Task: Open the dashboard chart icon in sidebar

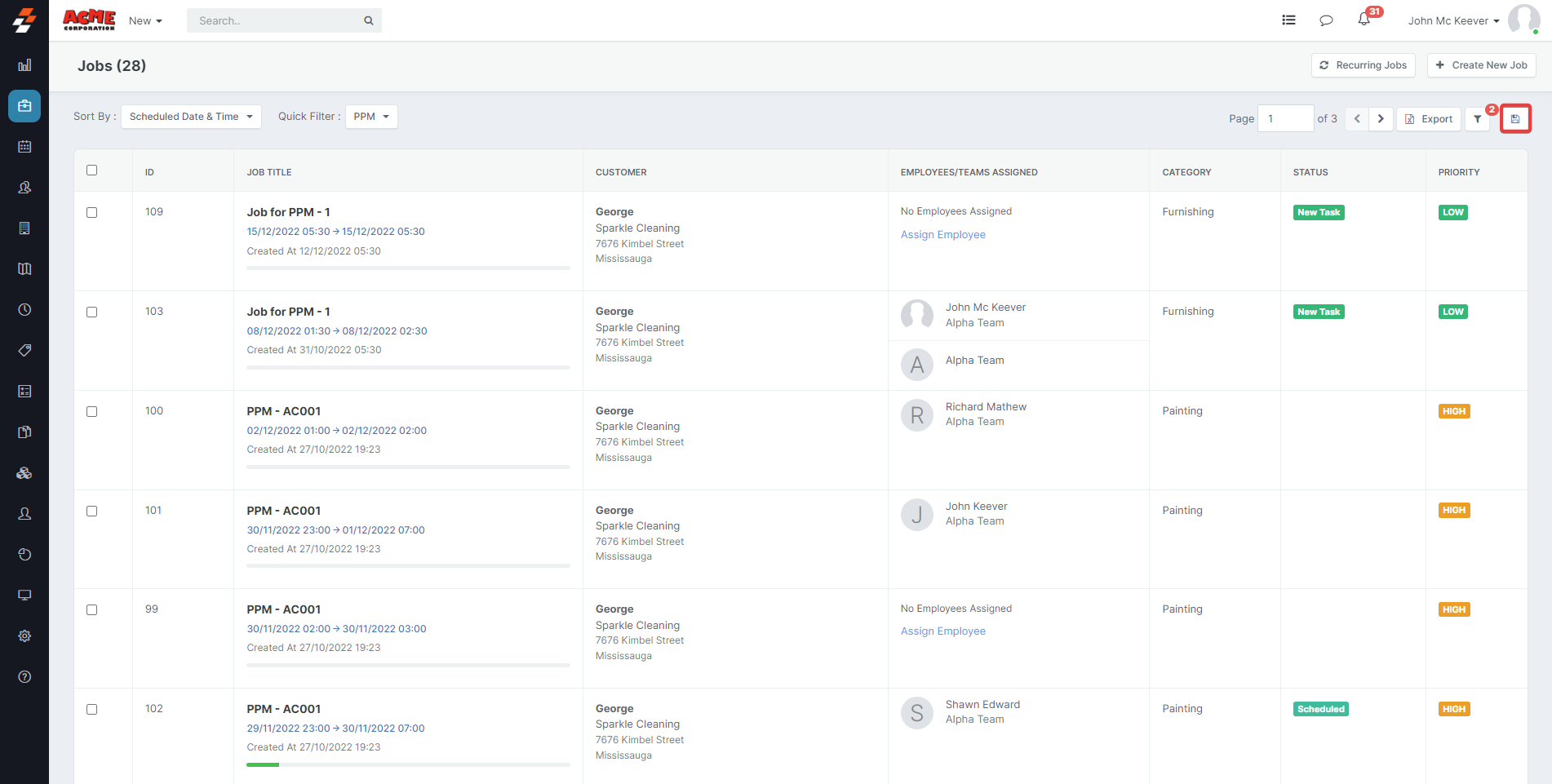Action: click(24, 65)
